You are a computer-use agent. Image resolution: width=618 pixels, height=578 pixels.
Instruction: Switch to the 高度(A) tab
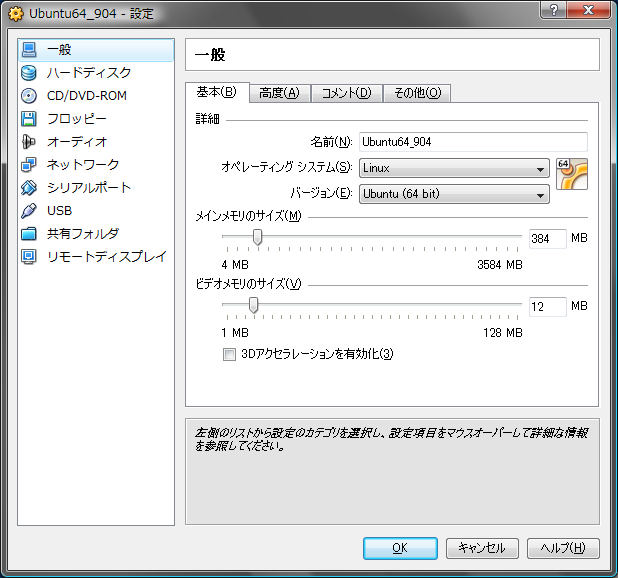279,93
